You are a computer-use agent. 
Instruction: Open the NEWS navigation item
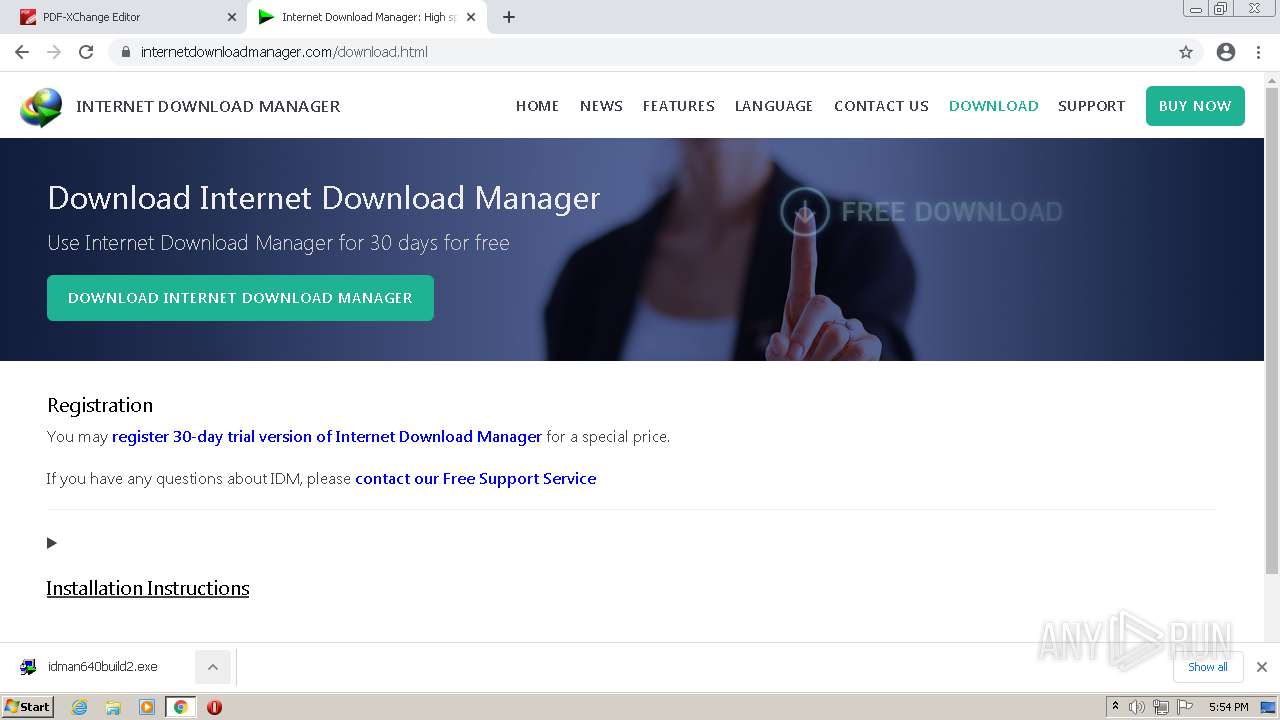coord(601,106)
